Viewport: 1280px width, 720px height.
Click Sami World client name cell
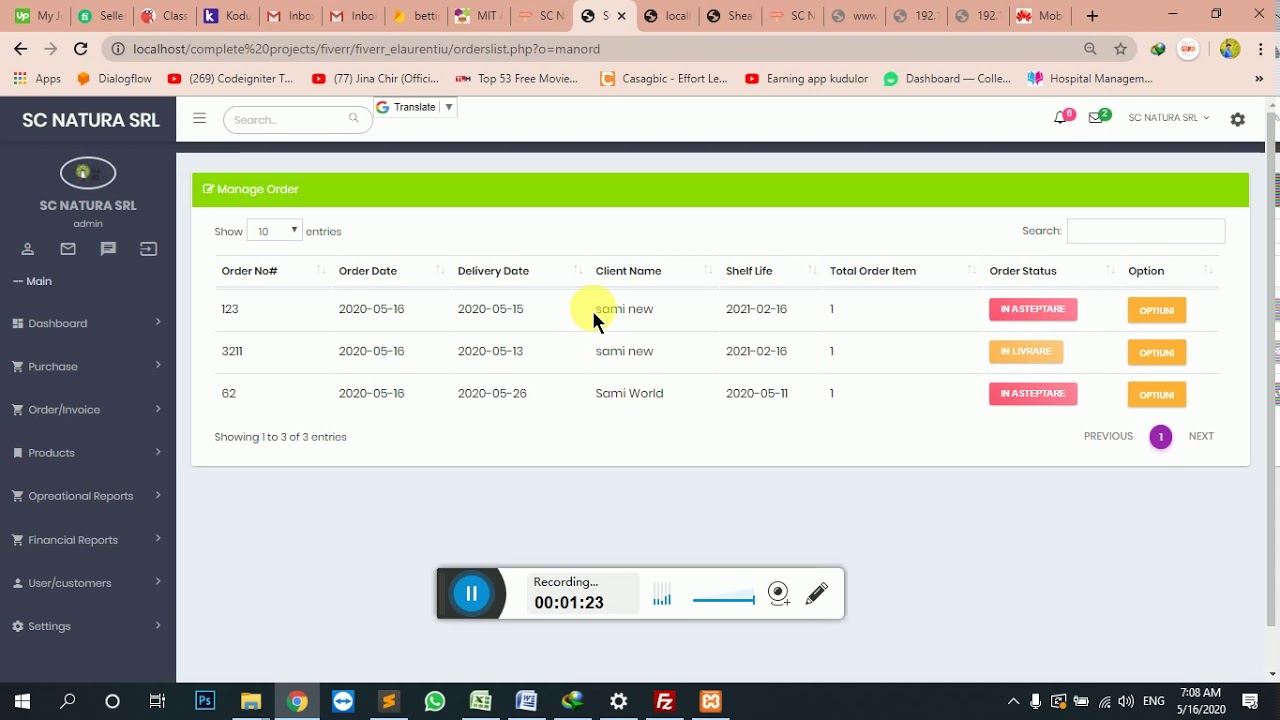tap(629, 393)
